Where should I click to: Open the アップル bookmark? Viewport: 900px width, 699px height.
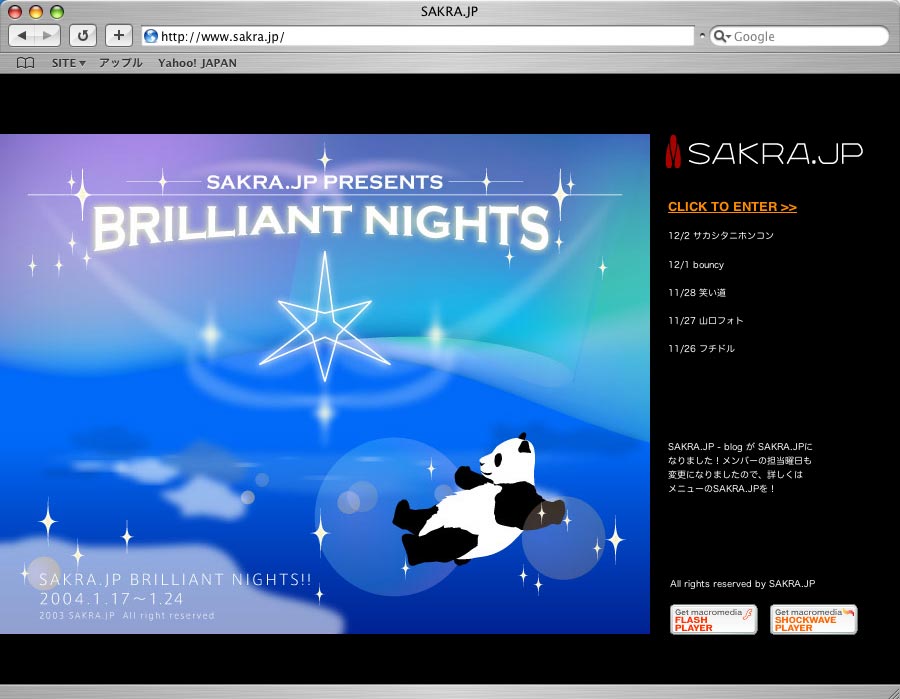[121, 63]
